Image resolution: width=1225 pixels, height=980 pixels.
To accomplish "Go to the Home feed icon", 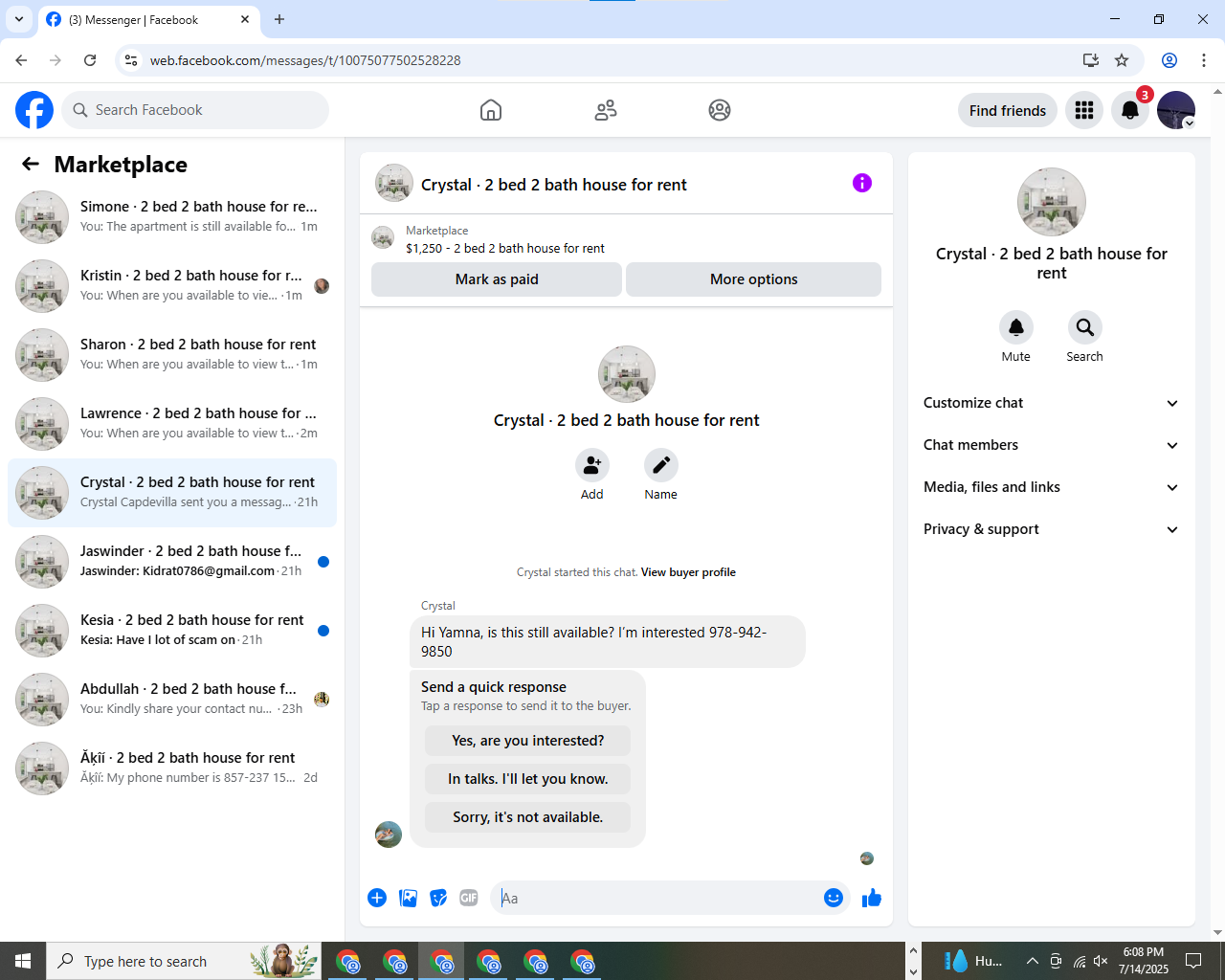I will tap(491, 110).
